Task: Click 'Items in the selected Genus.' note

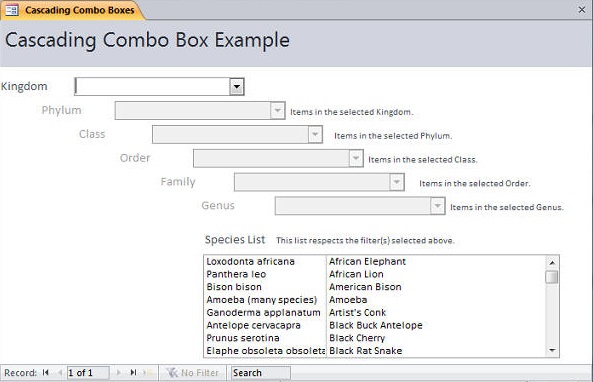Action: [x=507, y=207]
